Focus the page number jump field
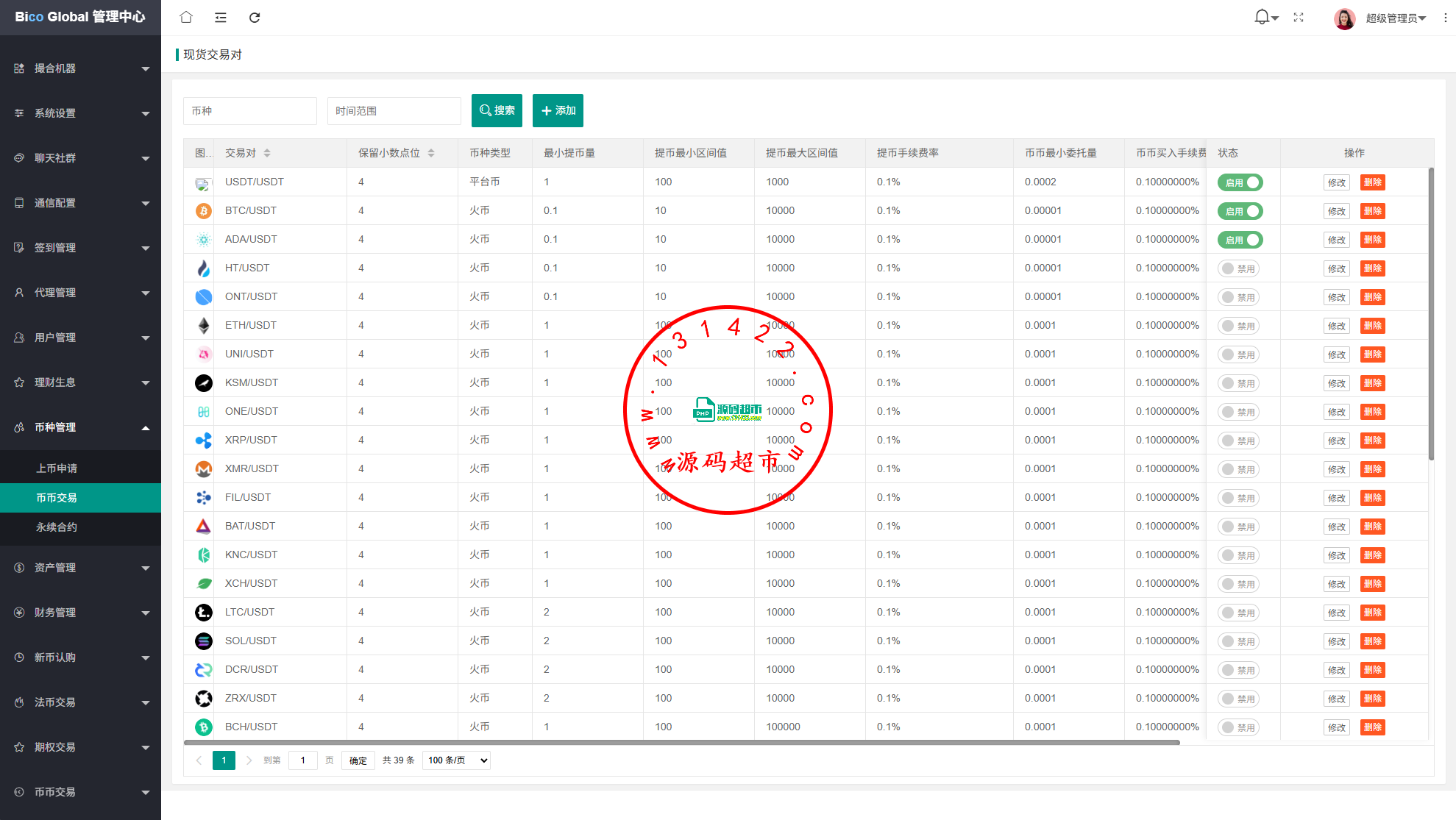 (303, 760)
